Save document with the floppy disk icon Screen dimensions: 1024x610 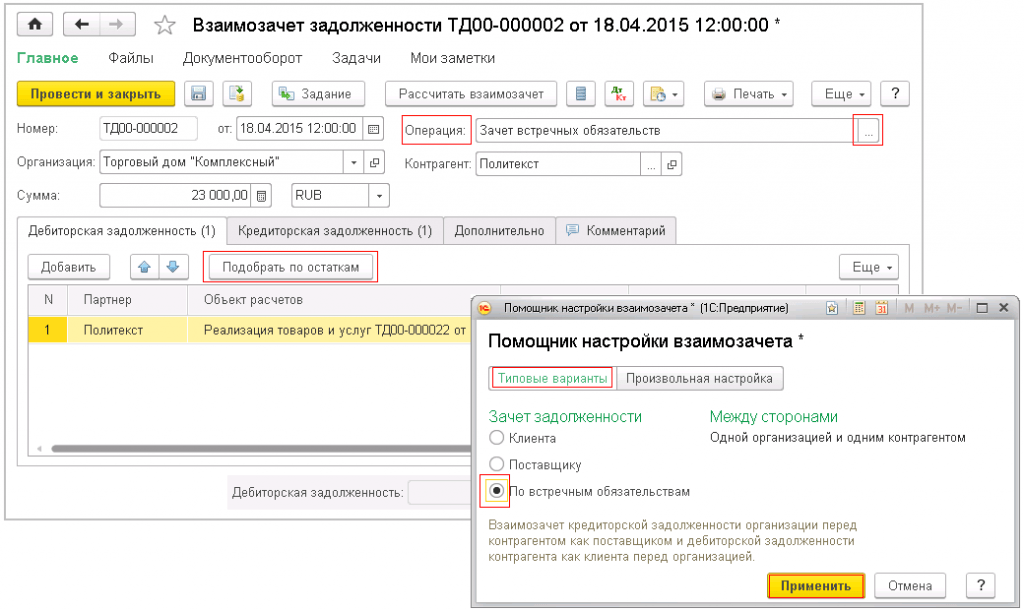pyautogui.click(x=199, y=94)
